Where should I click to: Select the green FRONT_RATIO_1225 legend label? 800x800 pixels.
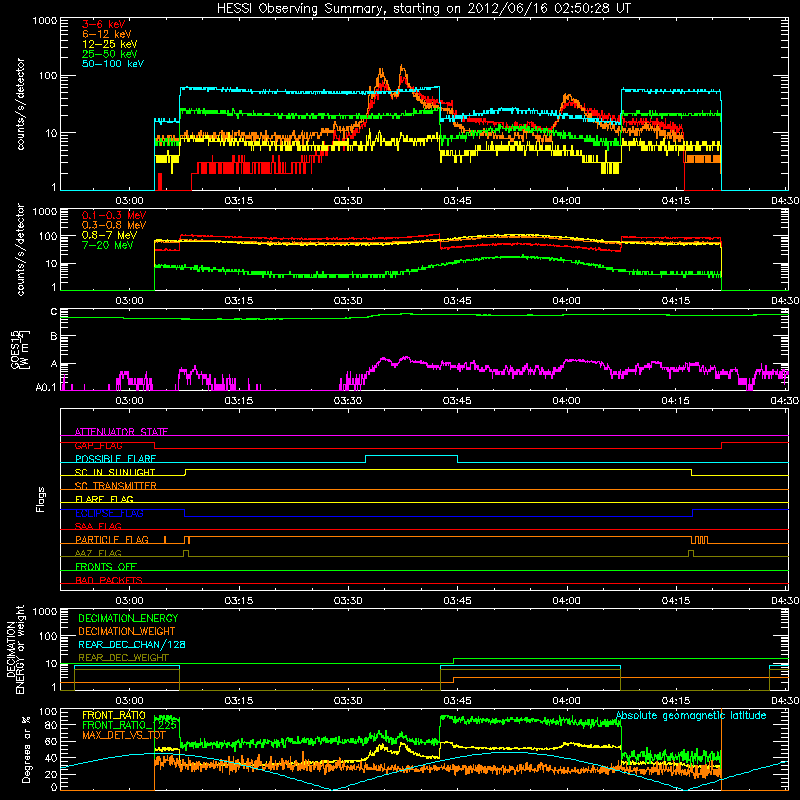point(130,725)
